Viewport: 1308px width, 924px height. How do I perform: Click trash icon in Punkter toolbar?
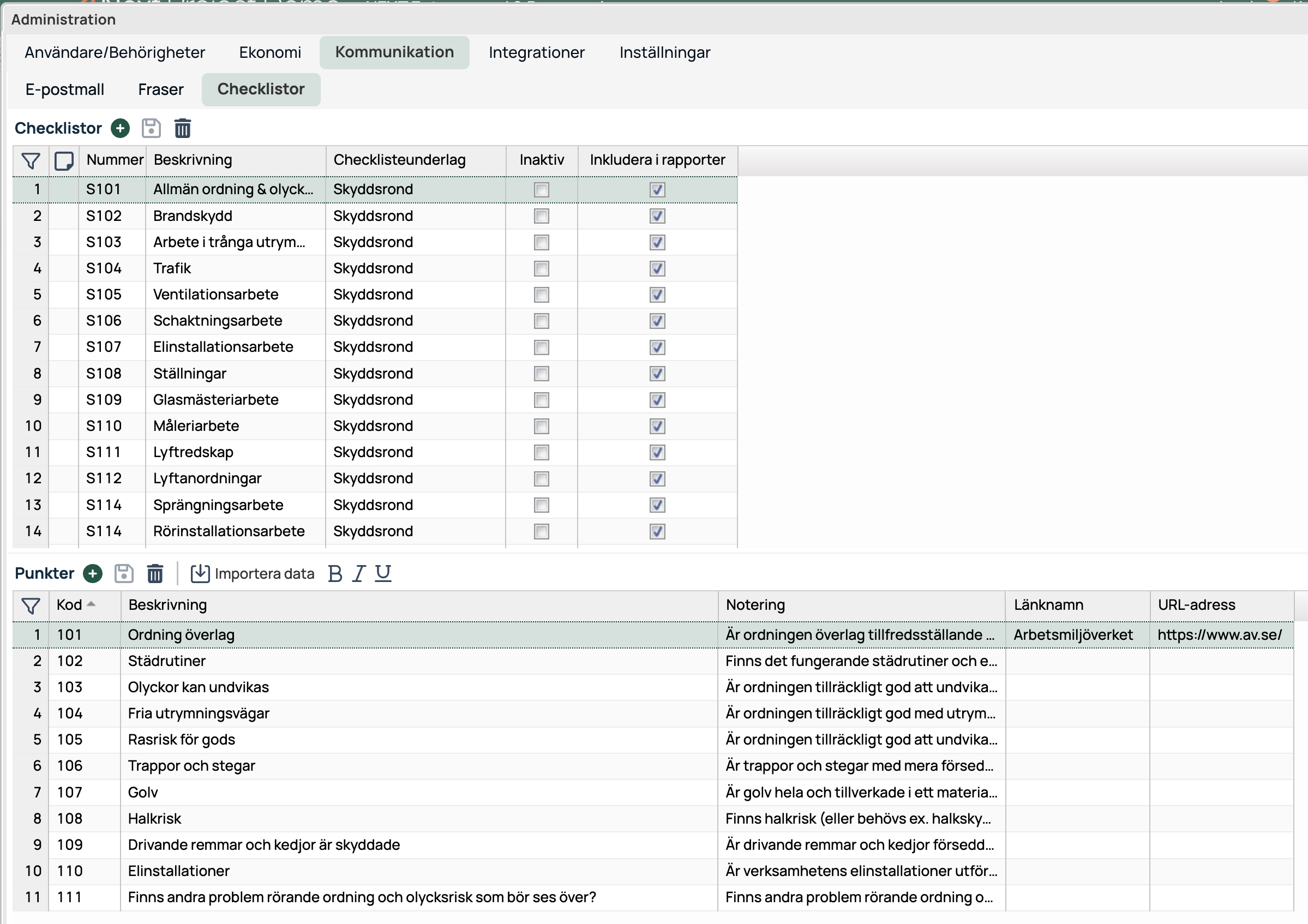155,573
